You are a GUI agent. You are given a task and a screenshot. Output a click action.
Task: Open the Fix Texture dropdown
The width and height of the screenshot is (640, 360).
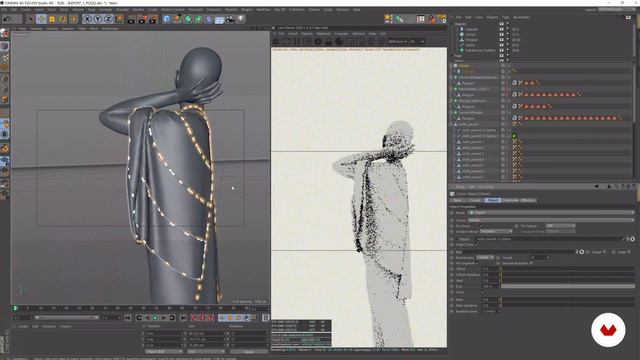click(x=560, y=226)
